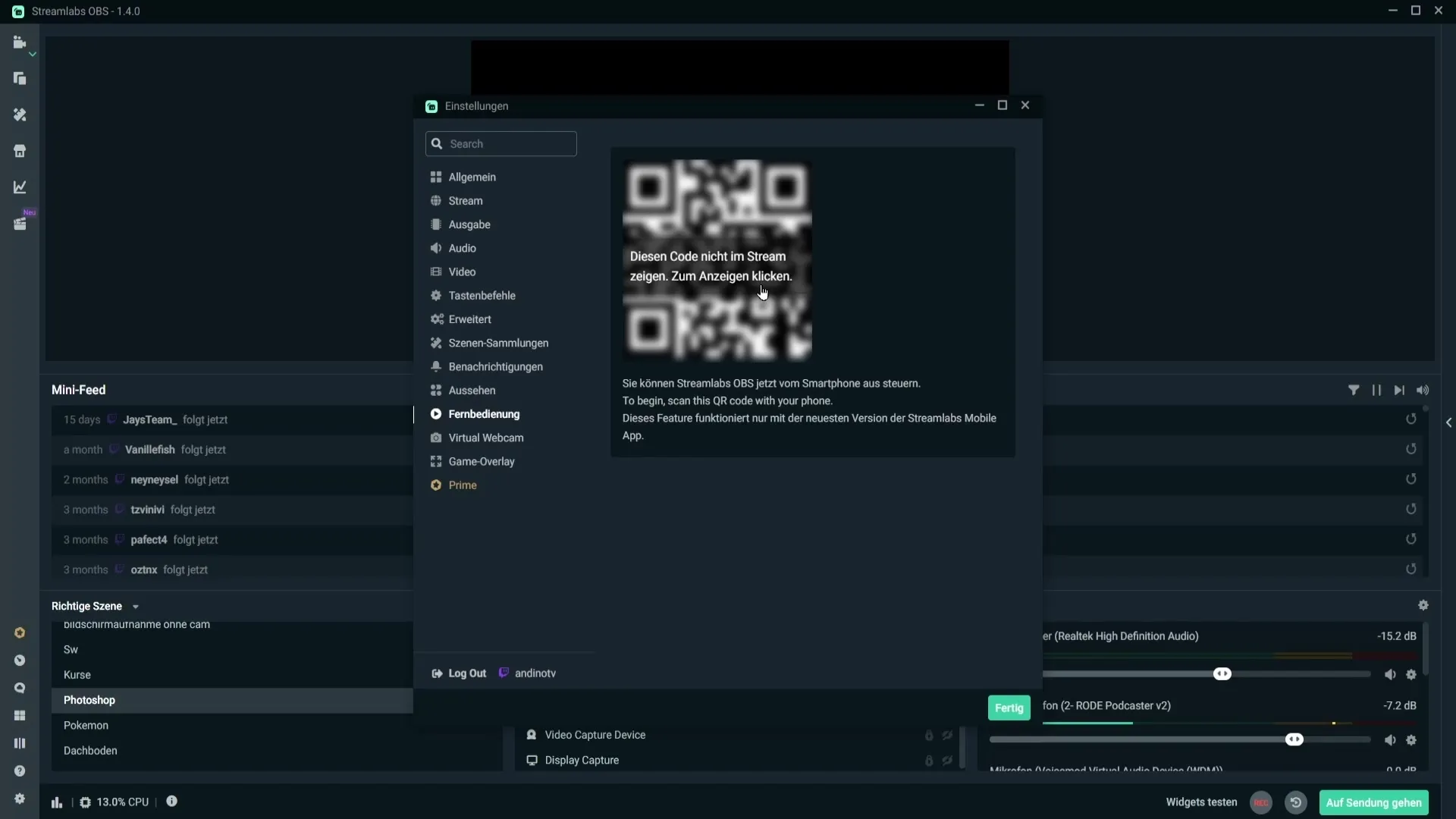Adjust the RODE Podcaster volume slider
The image size is (1456, 819).
click(x=1294, y=739)
